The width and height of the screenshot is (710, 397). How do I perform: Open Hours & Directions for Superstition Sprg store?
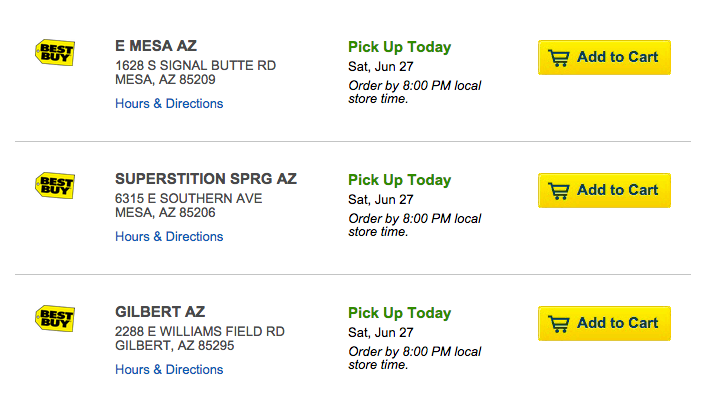pyautogui.click(x=169, y=237)
